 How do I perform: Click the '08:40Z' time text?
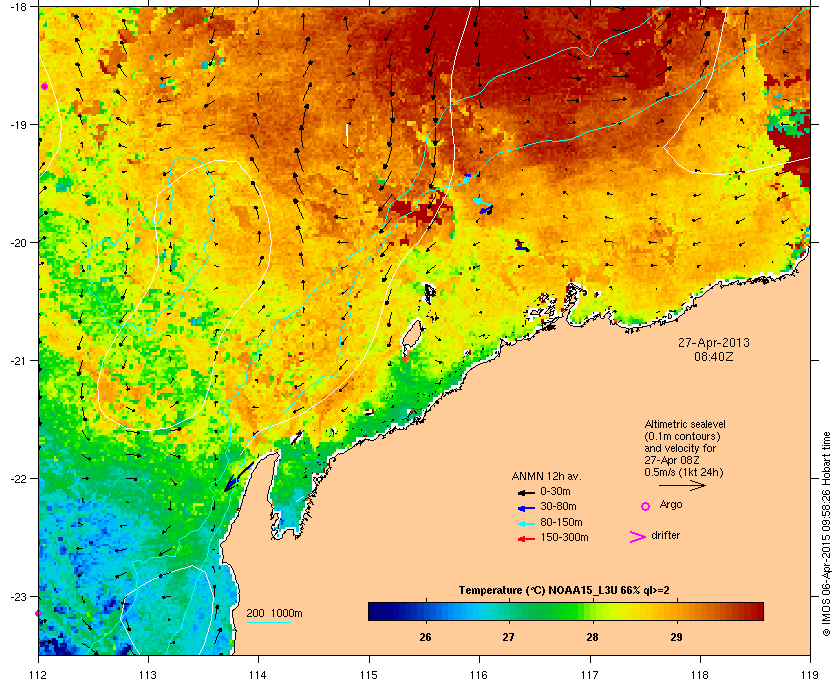714,356
